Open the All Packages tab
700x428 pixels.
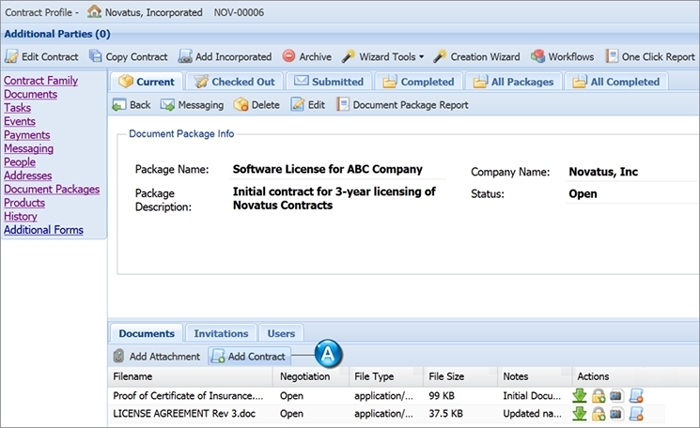coord(513,82)
